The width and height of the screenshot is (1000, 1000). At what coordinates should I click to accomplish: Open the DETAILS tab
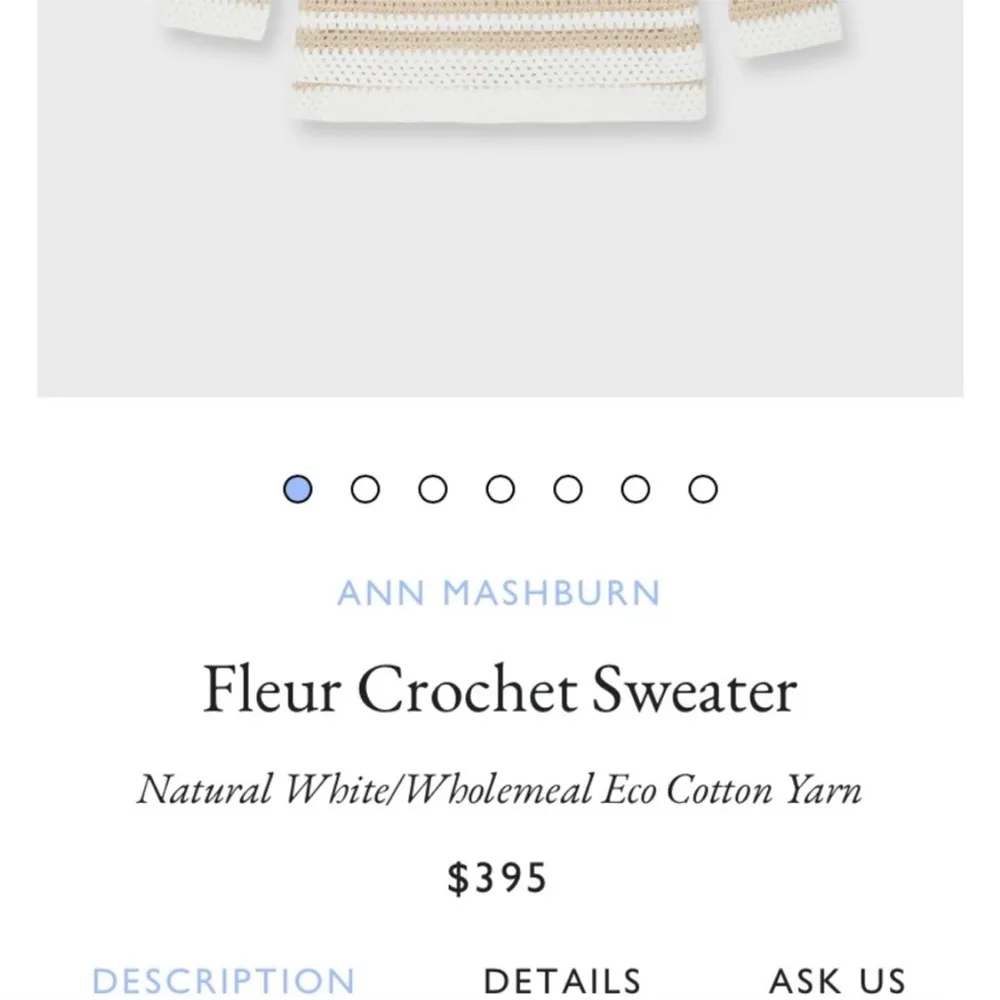563,978
